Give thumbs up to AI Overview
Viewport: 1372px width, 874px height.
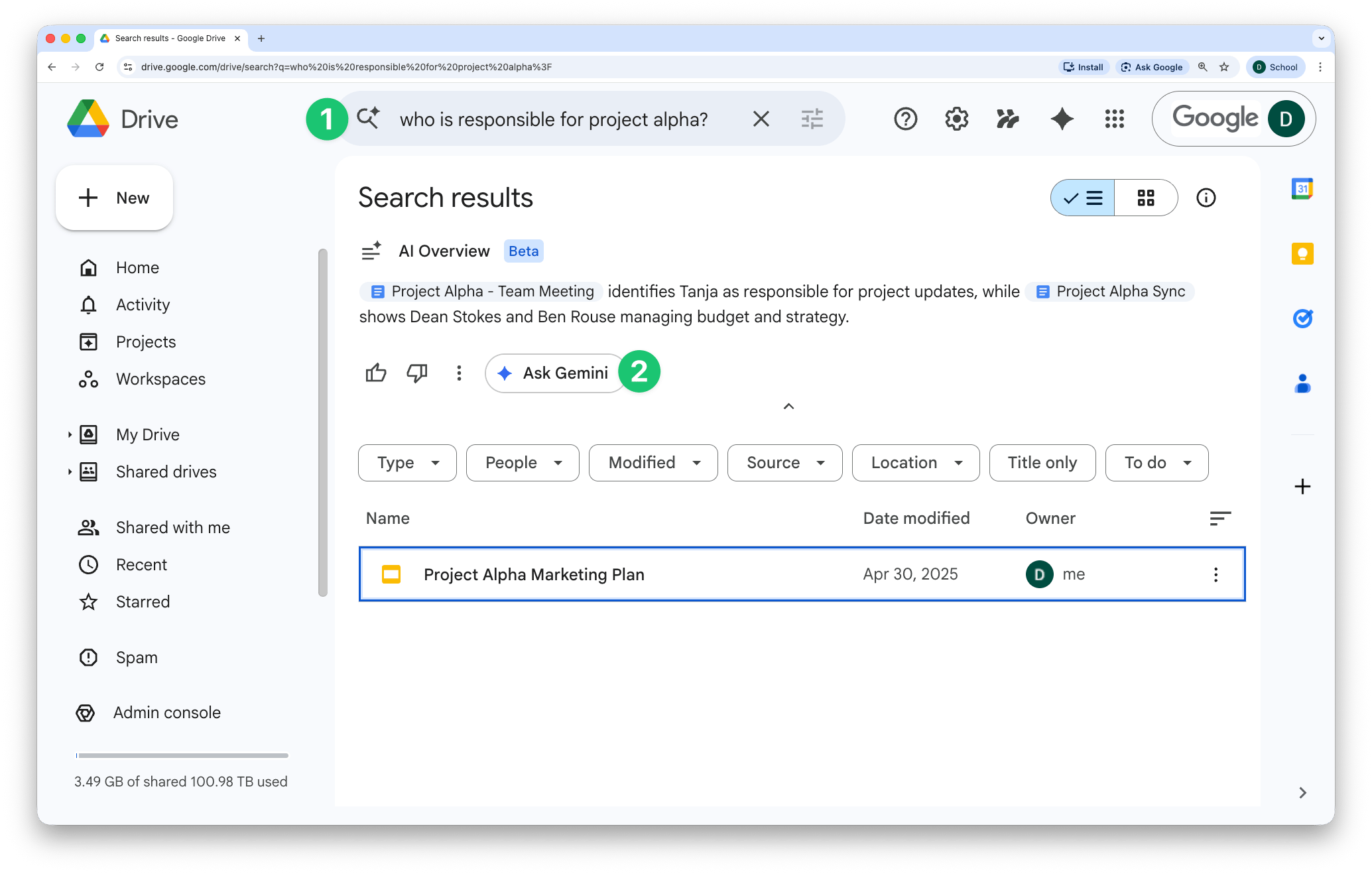[x=375, y=373]
